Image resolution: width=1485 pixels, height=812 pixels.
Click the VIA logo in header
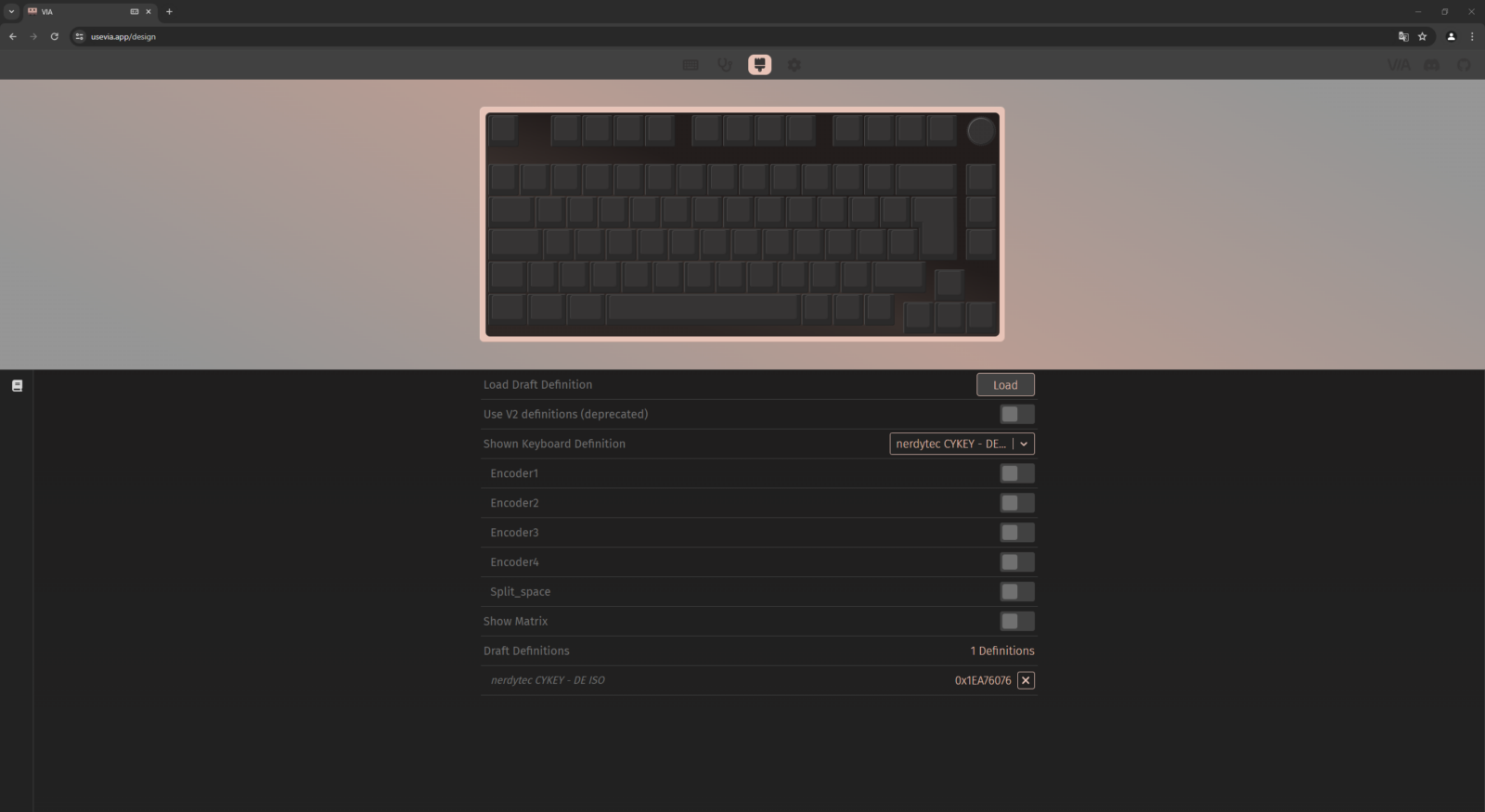(1399, 65)
